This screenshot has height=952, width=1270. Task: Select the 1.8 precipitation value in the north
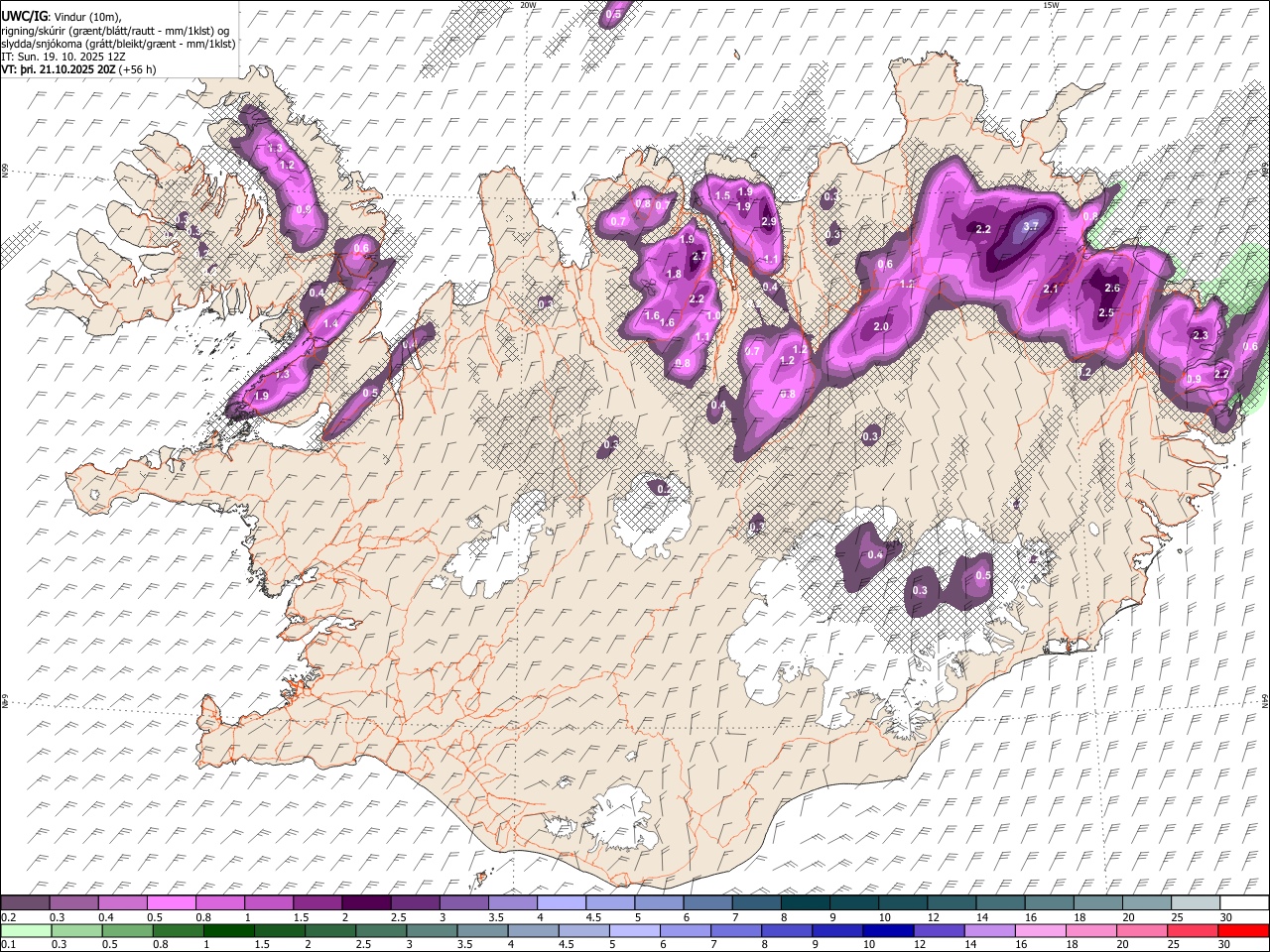coord(673,275)
